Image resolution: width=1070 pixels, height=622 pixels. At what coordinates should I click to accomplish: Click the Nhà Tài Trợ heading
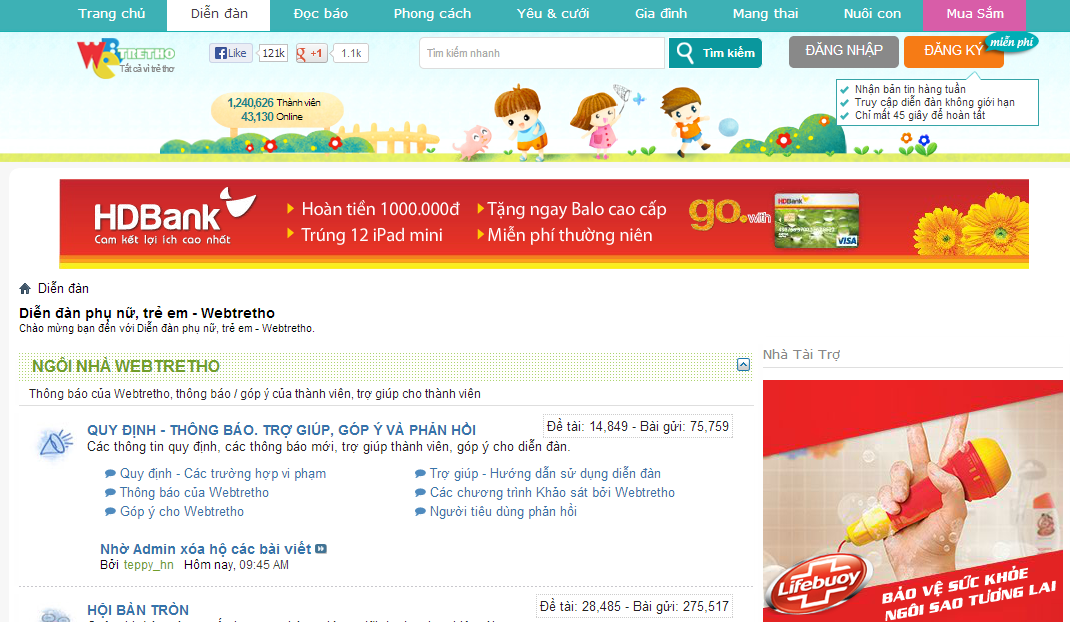click(801, 354)
